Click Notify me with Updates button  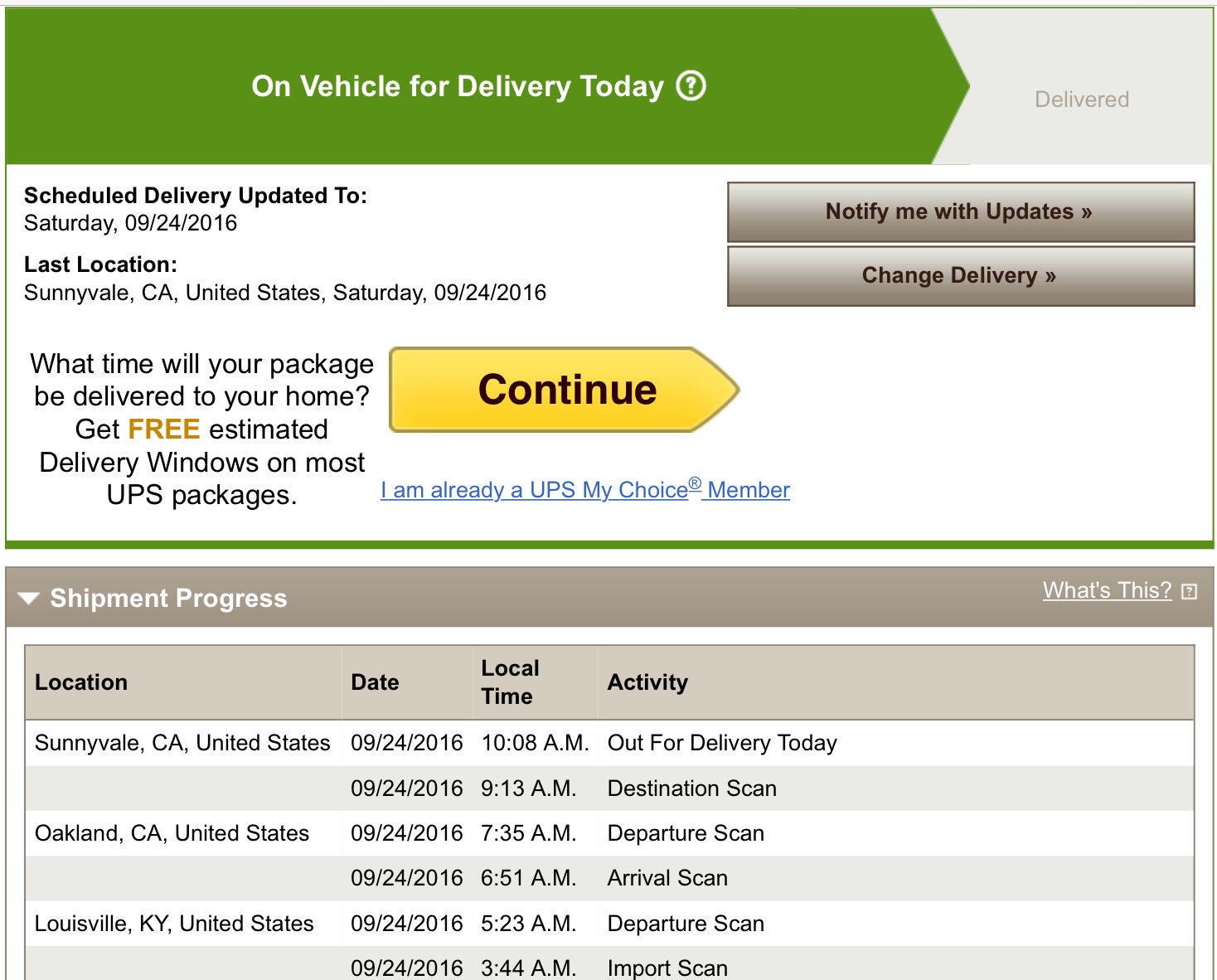tap(961, 212)
